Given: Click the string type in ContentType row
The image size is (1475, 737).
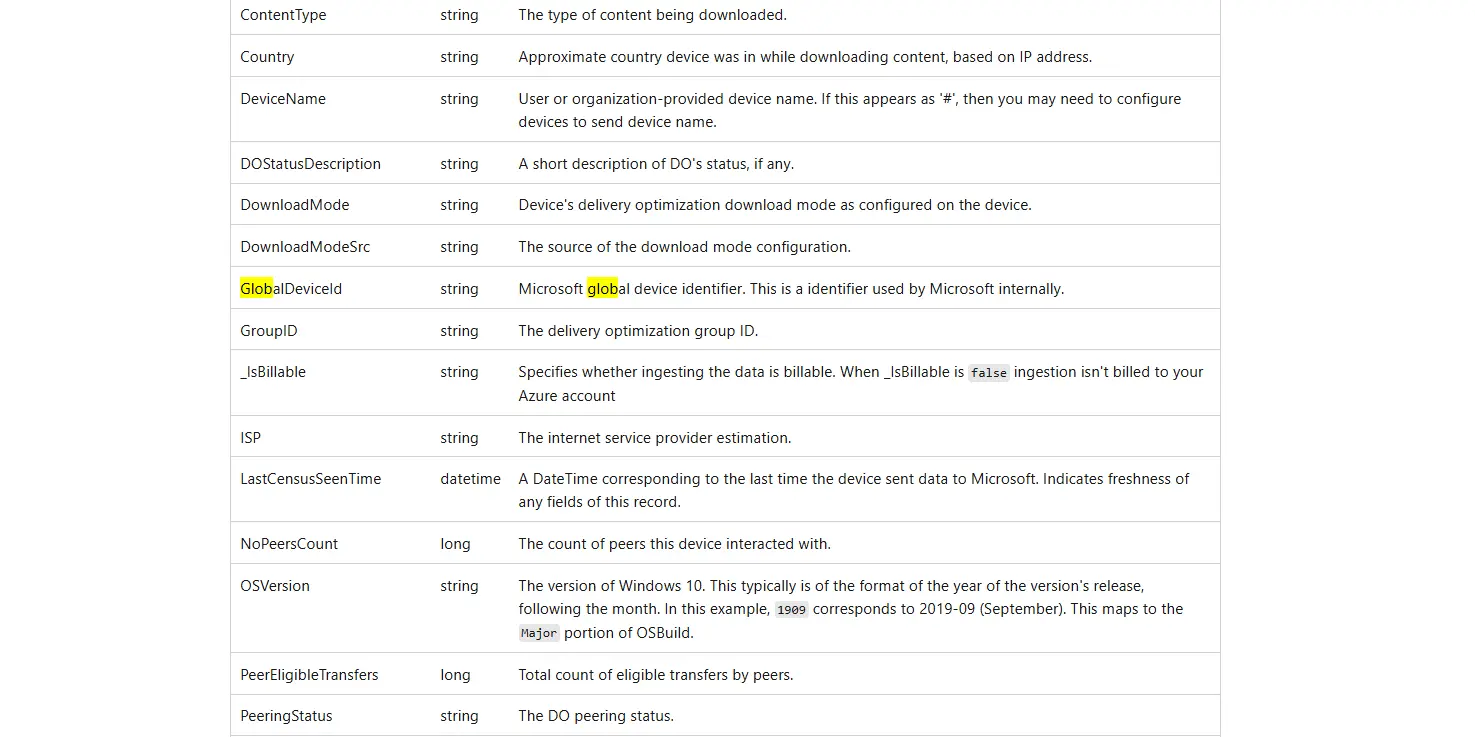Looking at the screenshot, I should click(459, 15).
